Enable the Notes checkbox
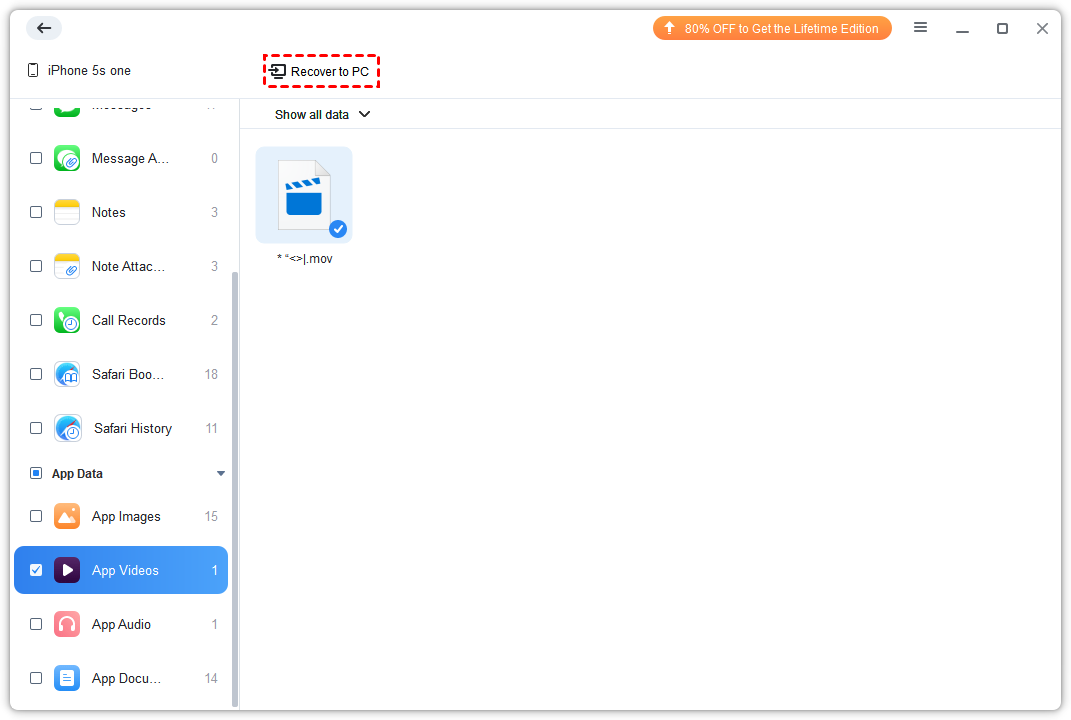Screen dimensions: 1071x720 pos(36,212)
